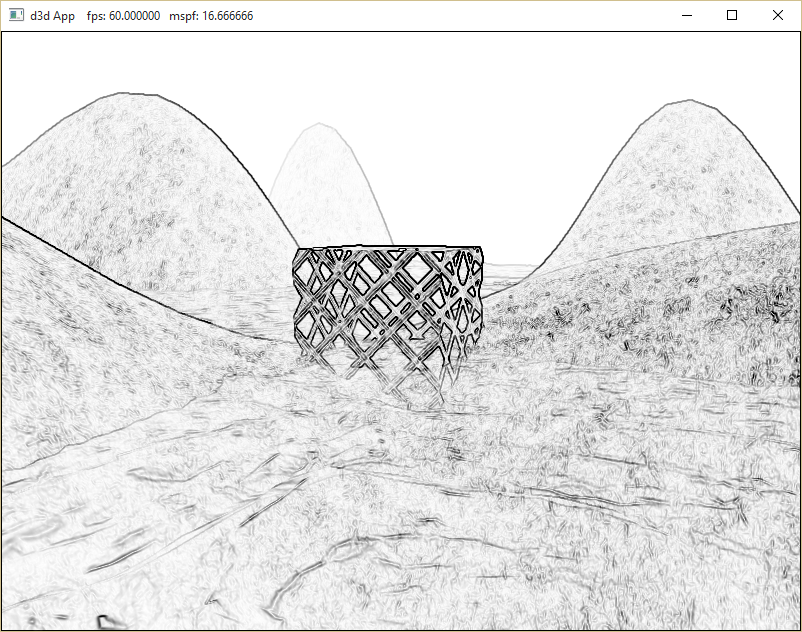The image size is (802, 632).
Task: Maximize the d3d App window
Action: (732, 16)
